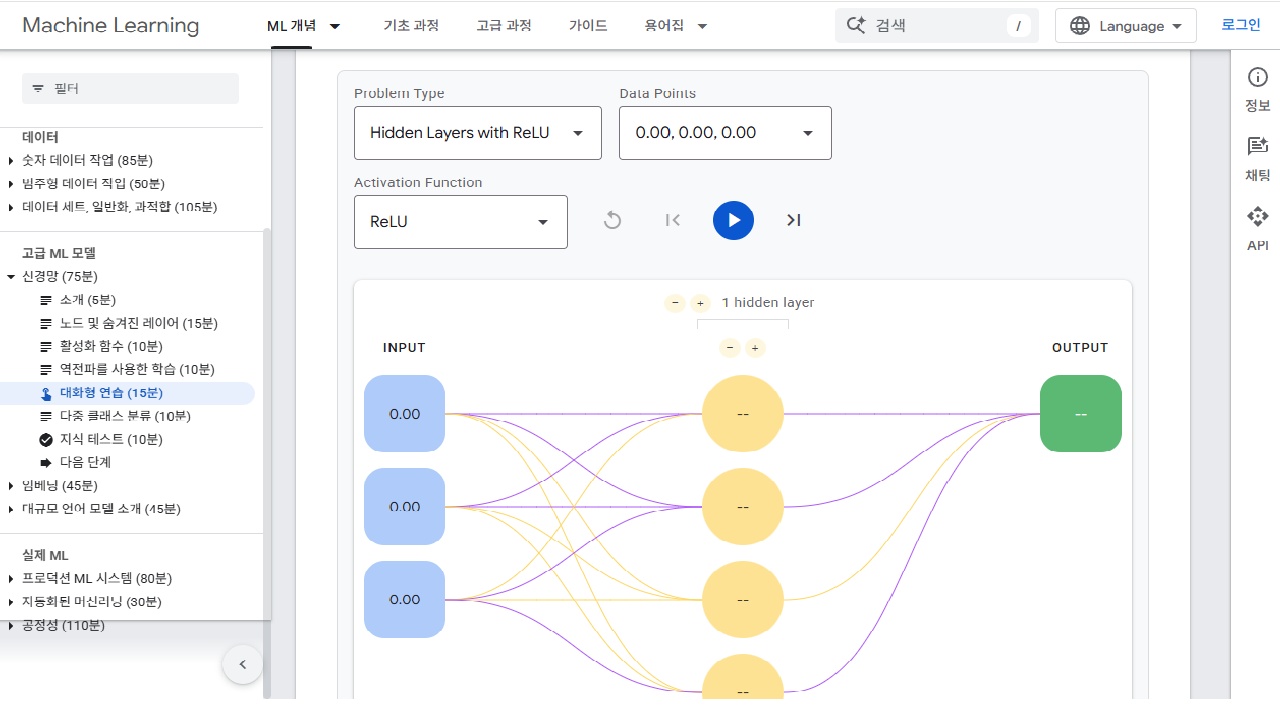
Task: Click the search sparkle icon
Action: click(x=856, y=26)
